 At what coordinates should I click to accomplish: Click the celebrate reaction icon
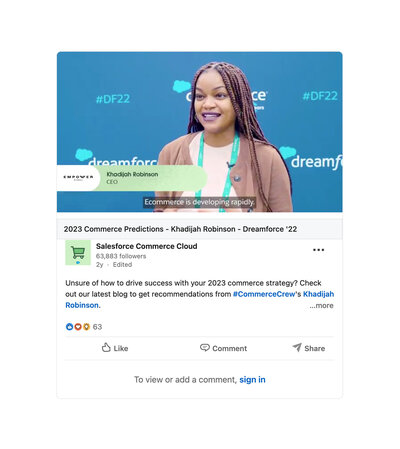pos(86,327)
